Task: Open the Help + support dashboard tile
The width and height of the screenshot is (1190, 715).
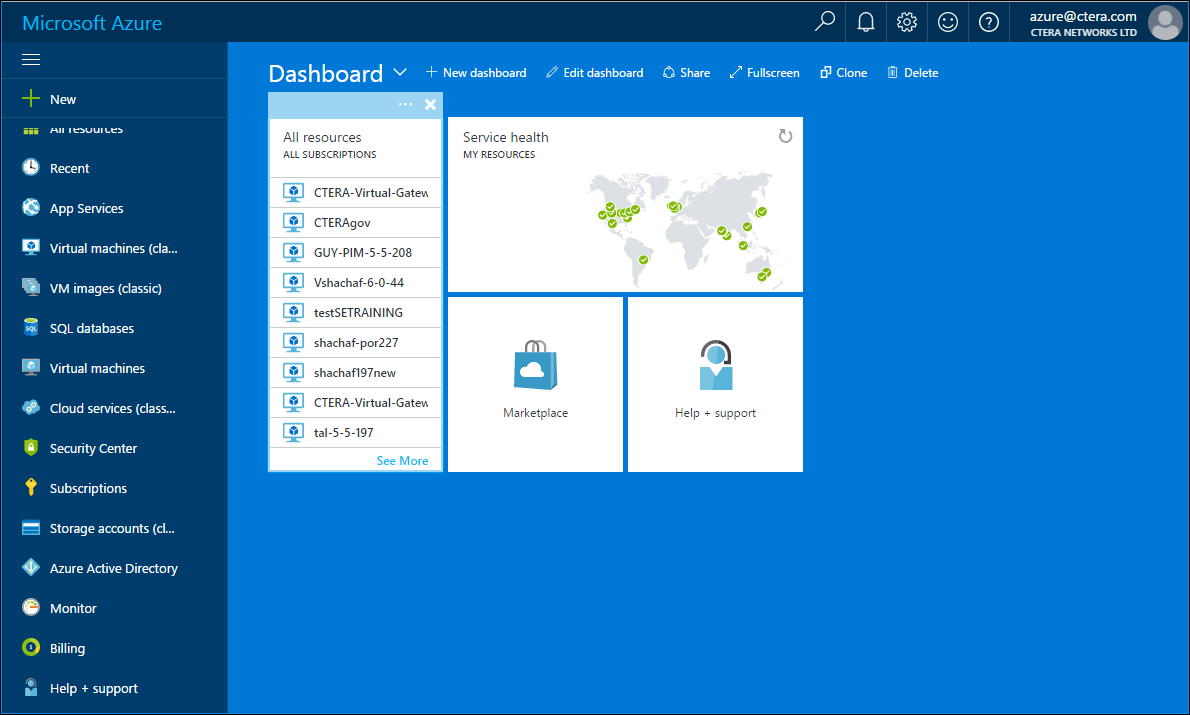Action: (x=715, y=384)
